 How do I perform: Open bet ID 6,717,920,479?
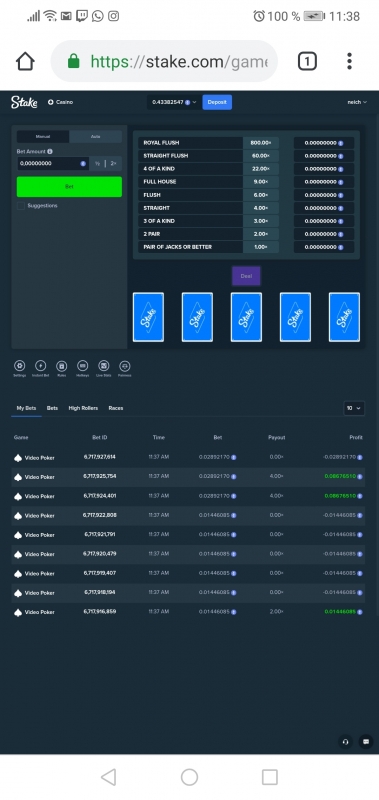99,554
